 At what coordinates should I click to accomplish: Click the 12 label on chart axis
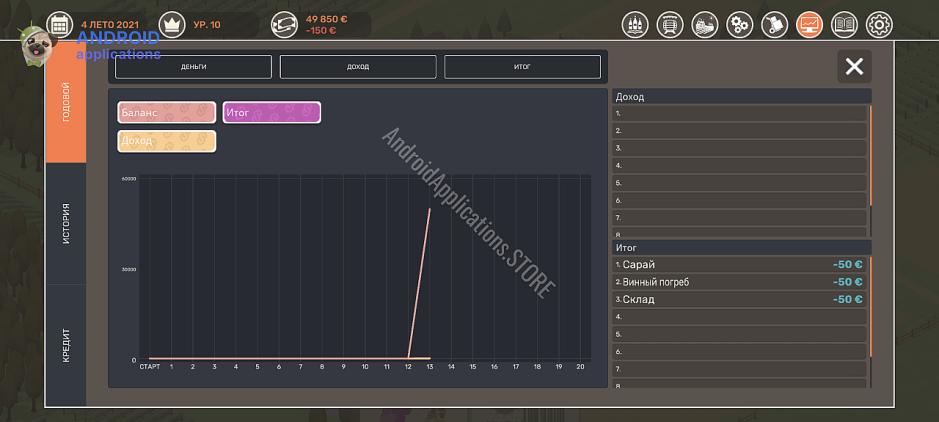[408, 367]
